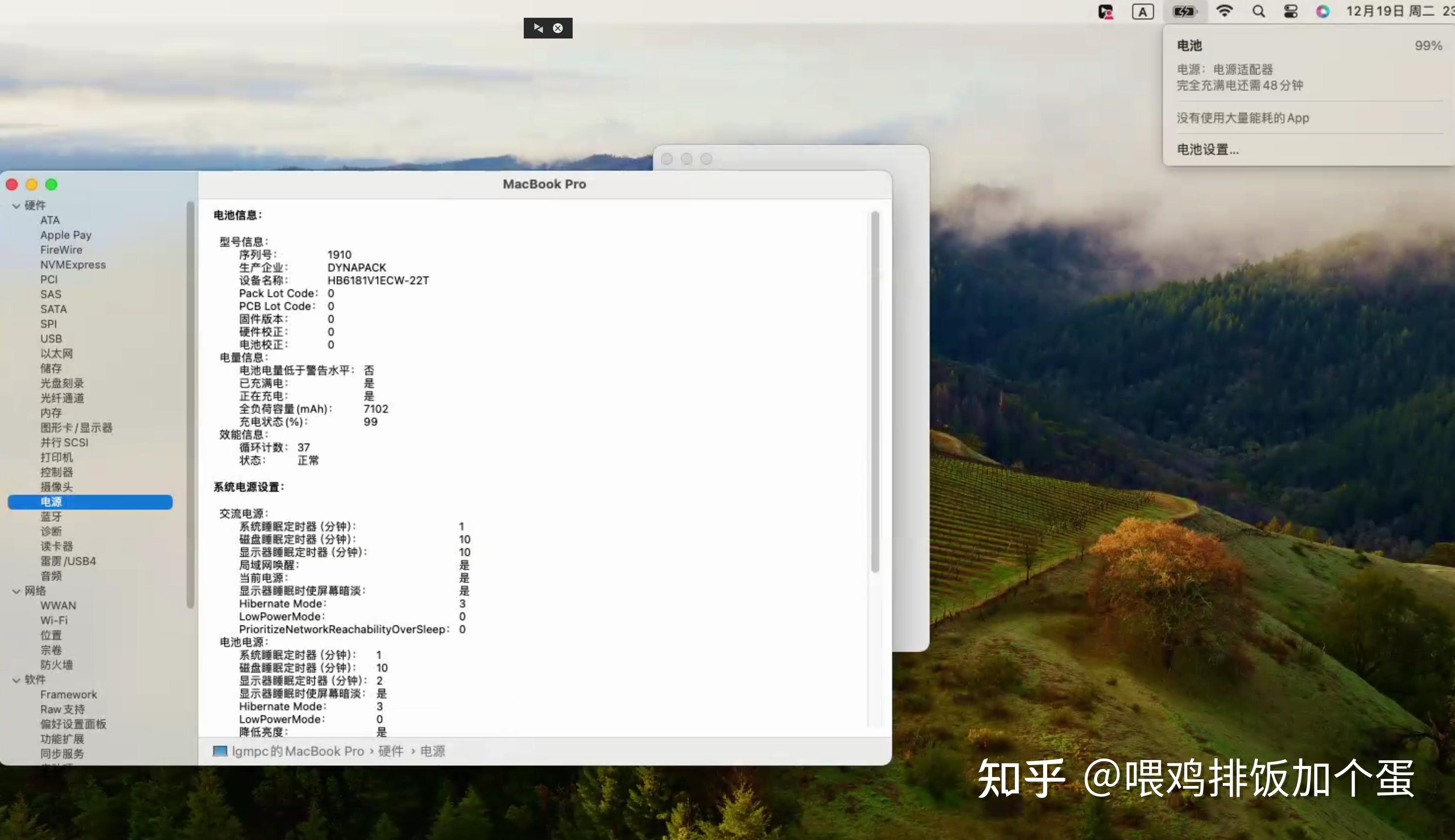The width and height of the screenshot is (1455, 840).
Task: Select 蓝牙 in sidebar
Action: [x=51, y=516]
